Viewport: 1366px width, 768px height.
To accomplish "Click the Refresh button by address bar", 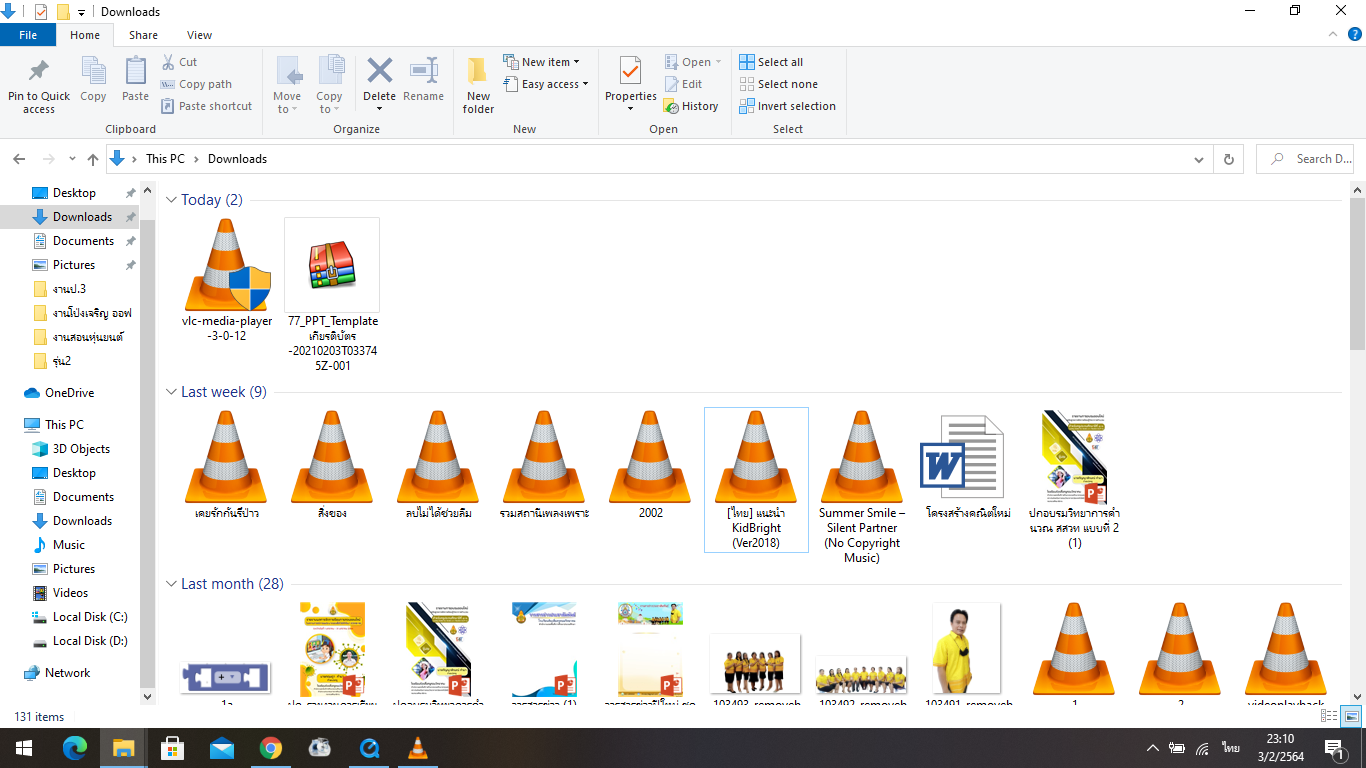I will click(x=1229, y=159).
